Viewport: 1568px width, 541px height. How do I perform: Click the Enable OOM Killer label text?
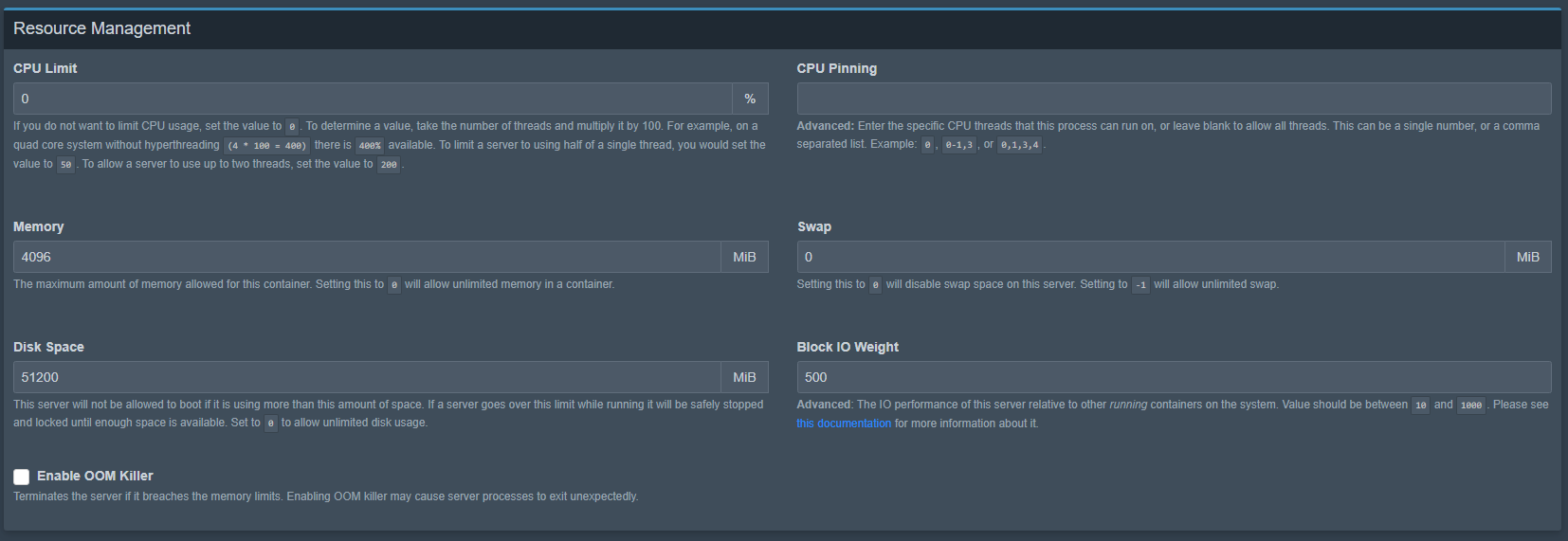point(95,476)
